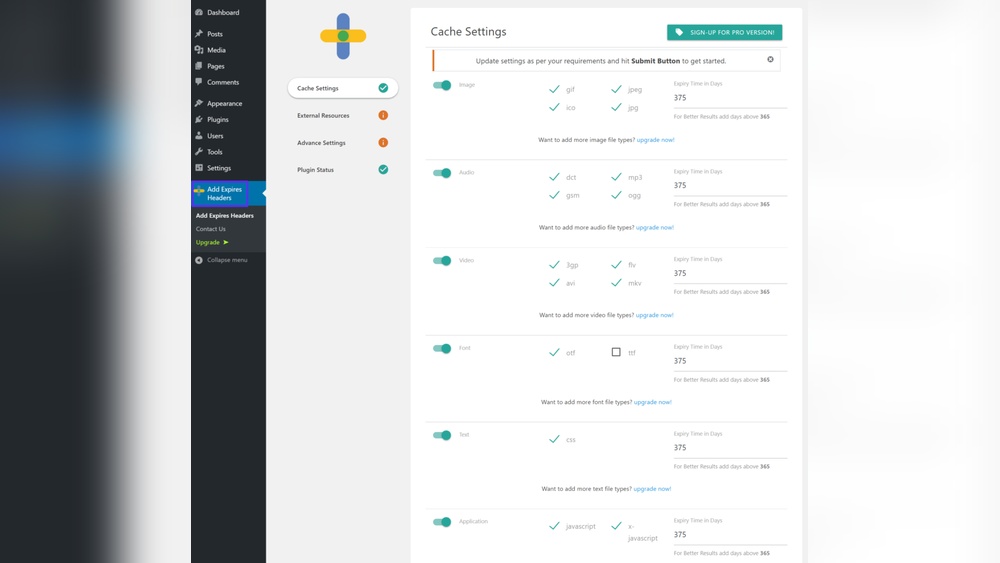
Task: Click the large plugin plus logo
Action: tap(343, 36)
